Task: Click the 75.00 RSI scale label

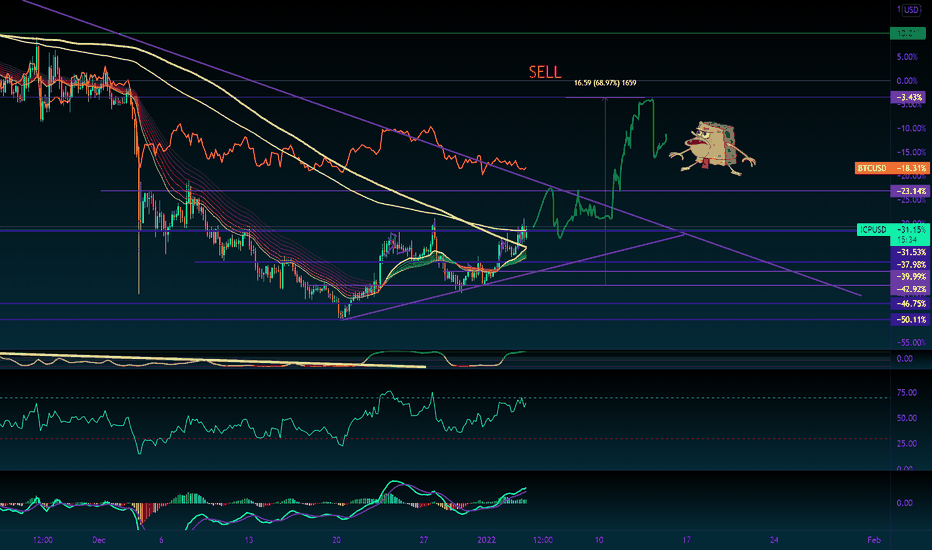Action: pyautogui.click(x=906, y=392)
